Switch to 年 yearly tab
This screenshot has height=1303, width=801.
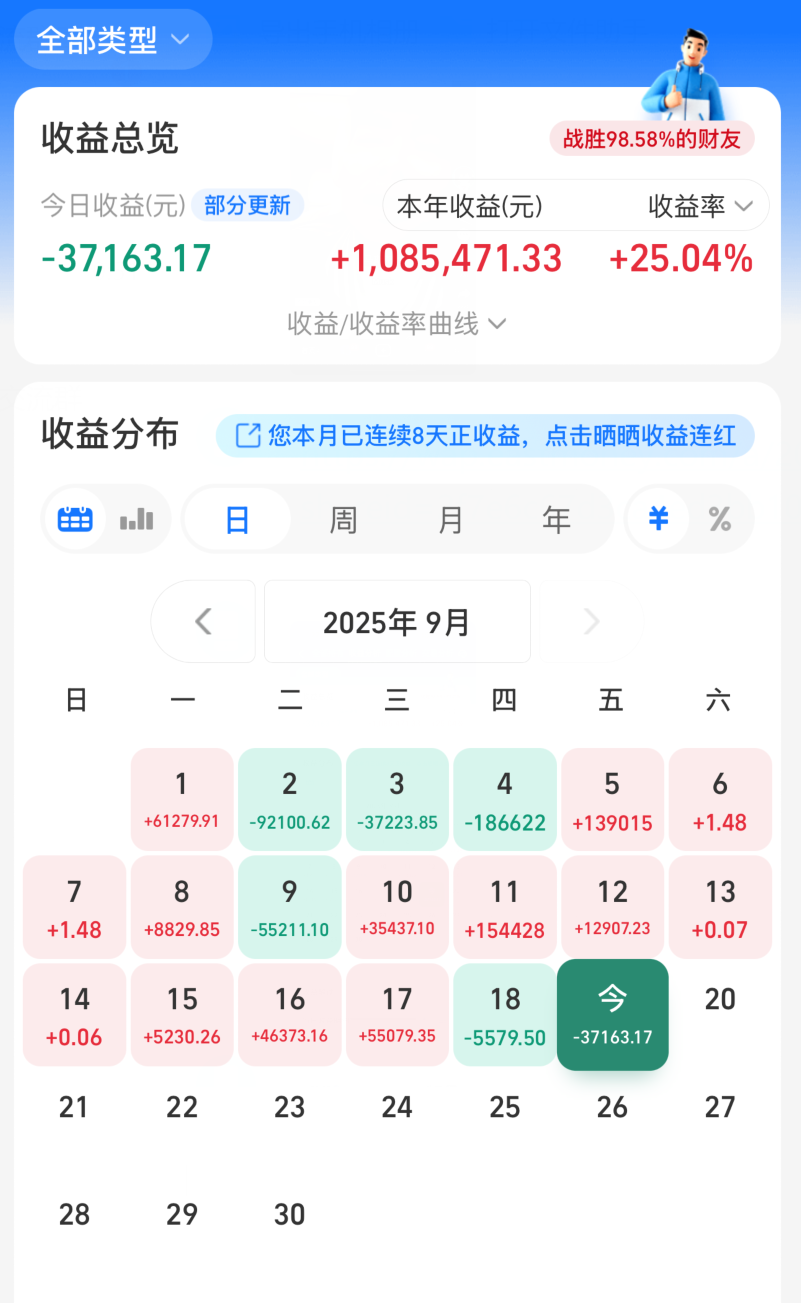556,520
